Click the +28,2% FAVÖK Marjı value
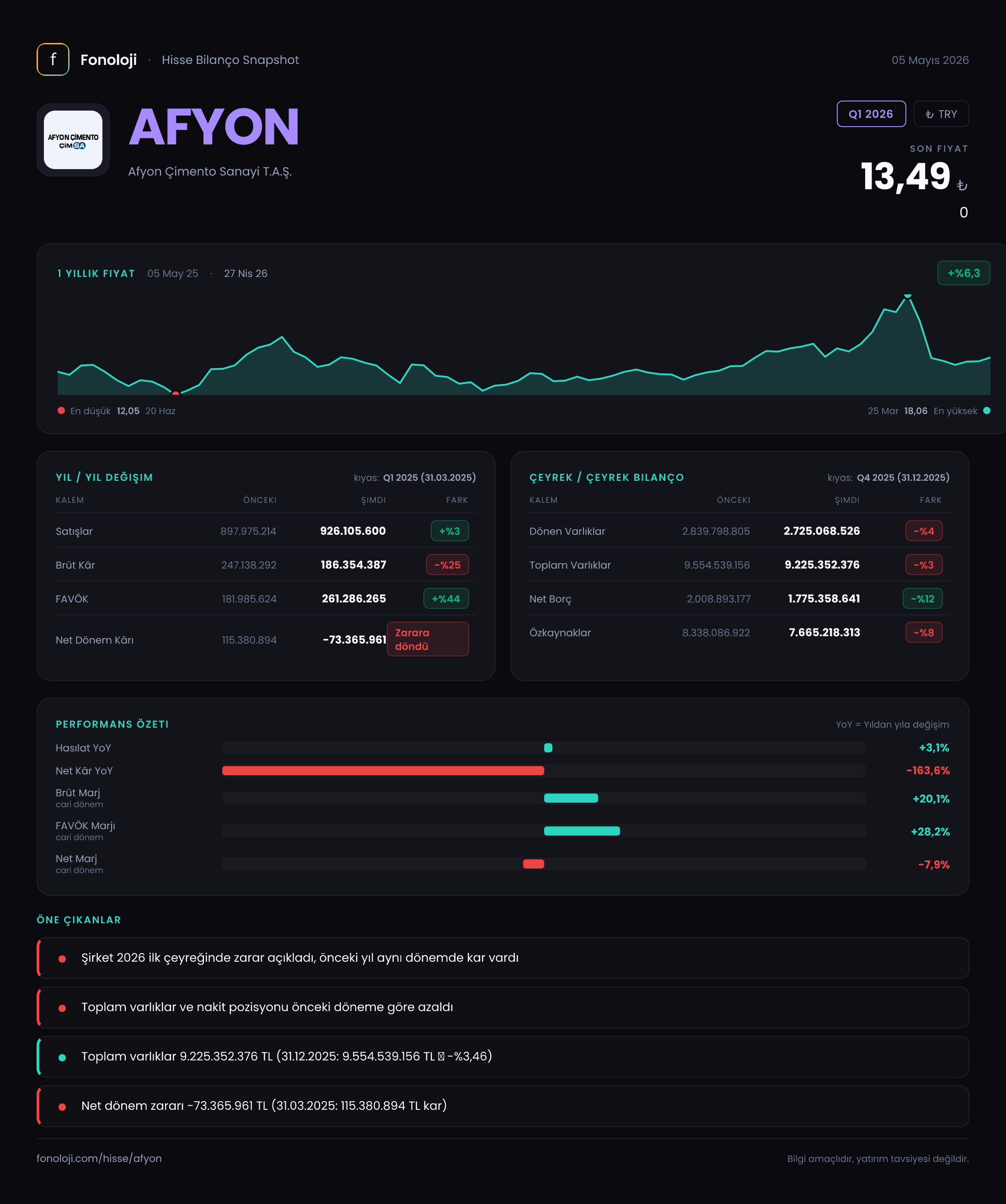 pos(930,831)
